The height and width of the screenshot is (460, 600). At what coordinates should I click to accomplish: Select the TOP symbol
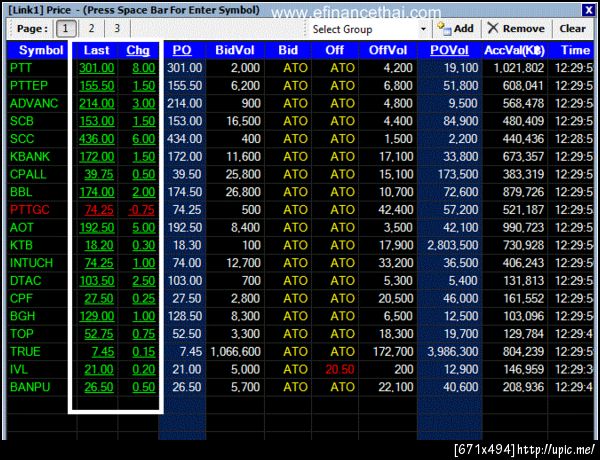[22, 334]
